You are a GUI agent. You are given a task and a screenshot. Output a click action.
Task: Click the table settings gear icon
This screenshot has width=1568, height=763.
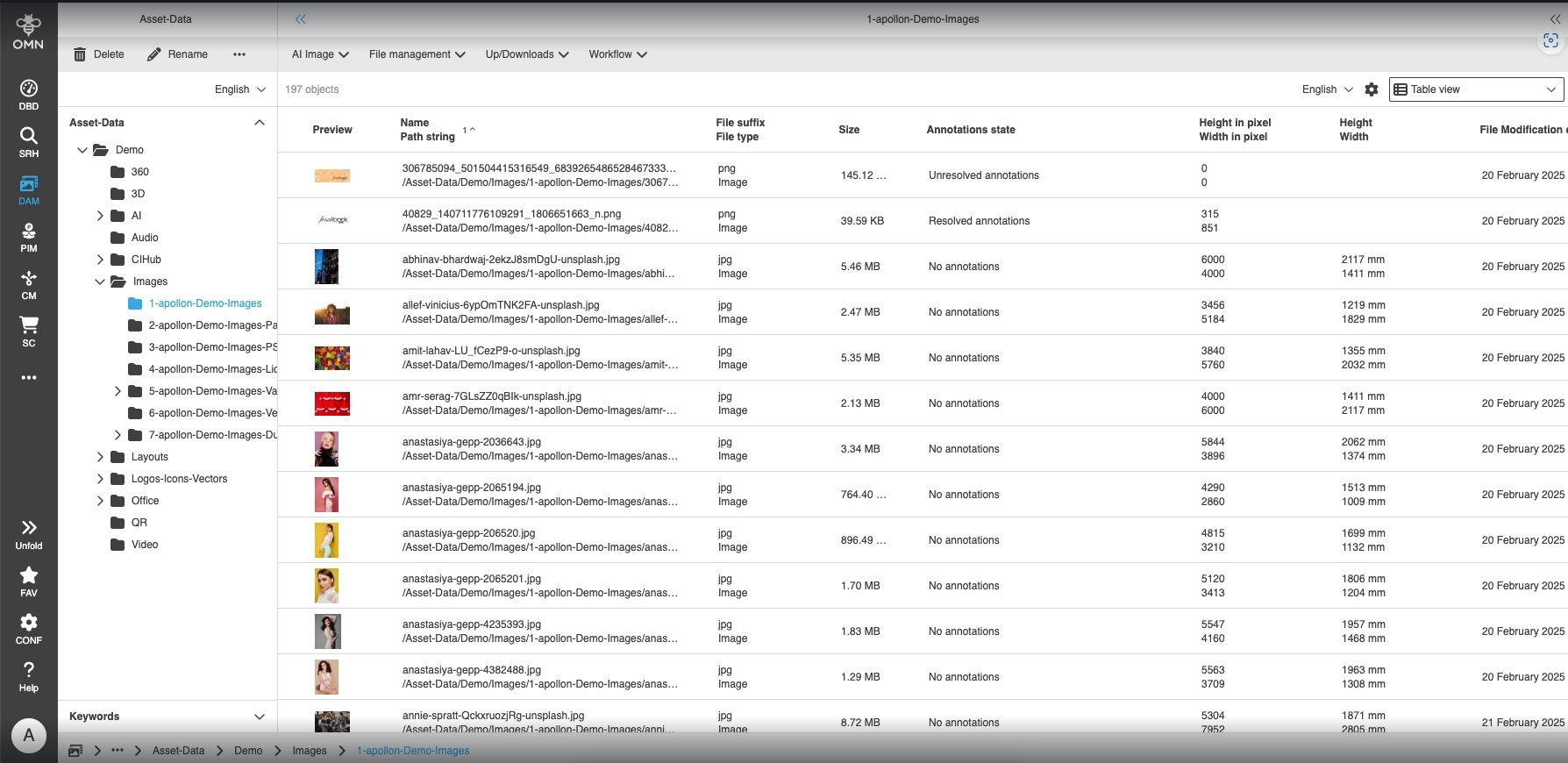click(1372, 89)
